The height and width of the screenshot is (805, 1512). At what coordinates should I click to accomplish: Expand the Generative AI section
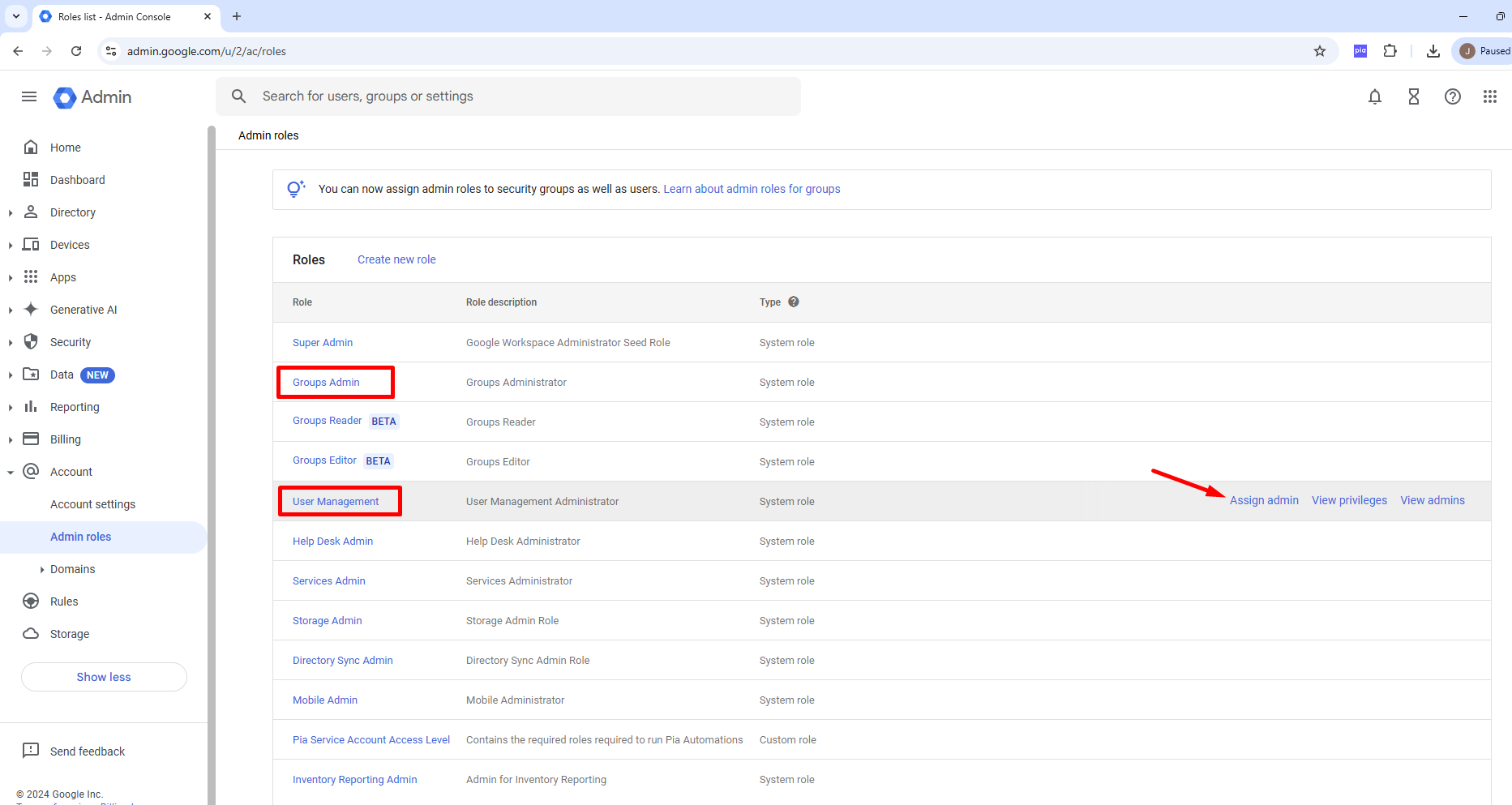[x=11, y=310]
